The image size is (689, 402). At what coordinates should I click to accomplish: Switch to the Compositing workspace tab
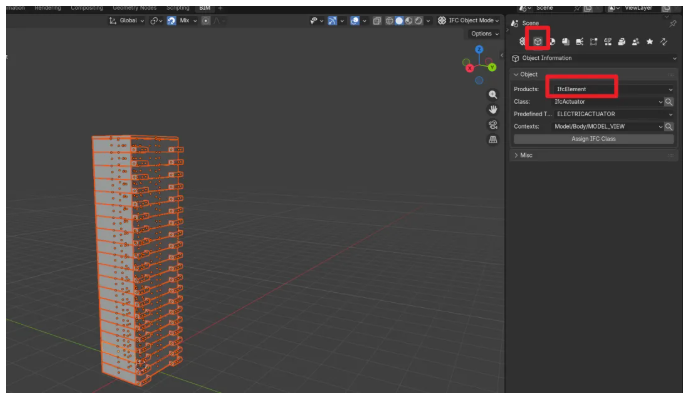[x=87, y=8]
